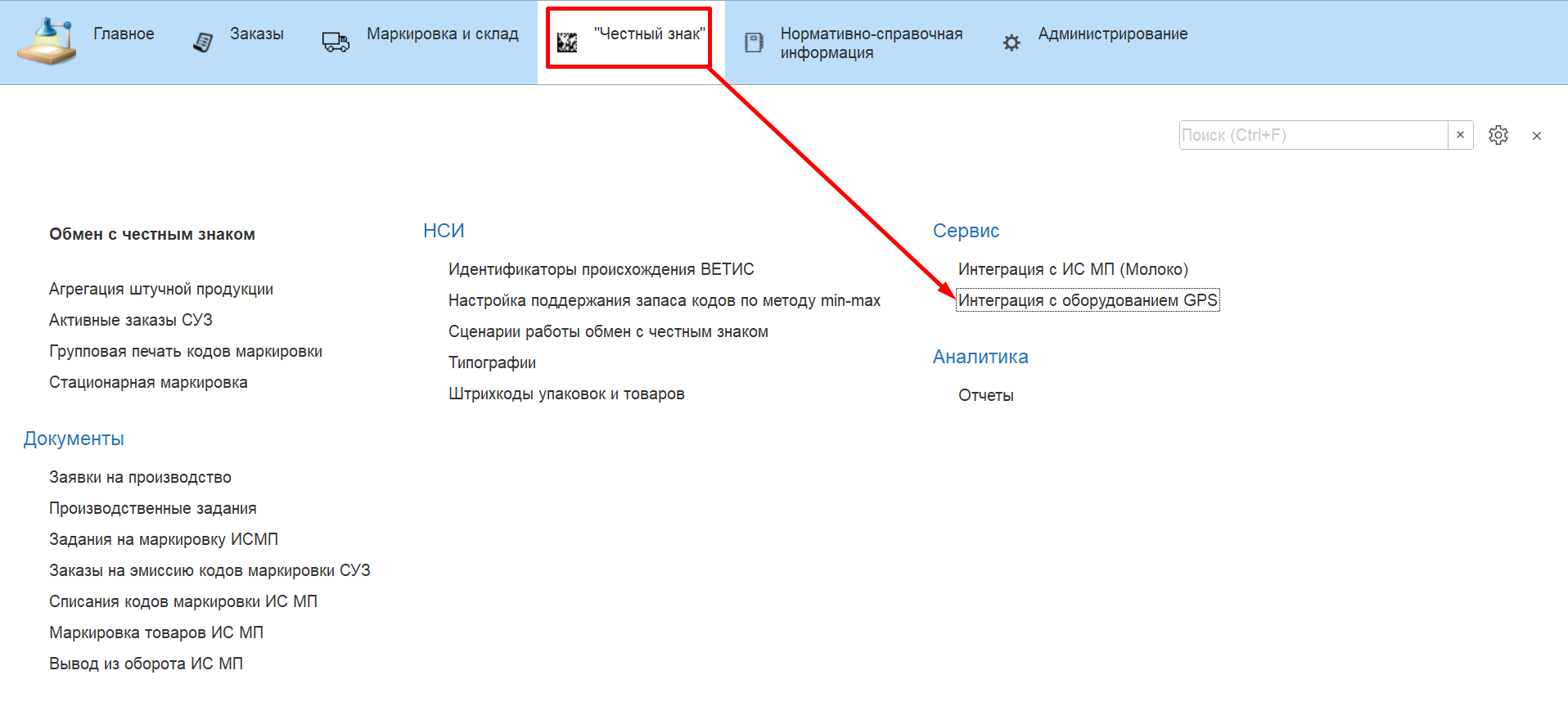Open the Отчеты analytics item
This screenshot has width=1568, height=720.
(x=986, y=395)
